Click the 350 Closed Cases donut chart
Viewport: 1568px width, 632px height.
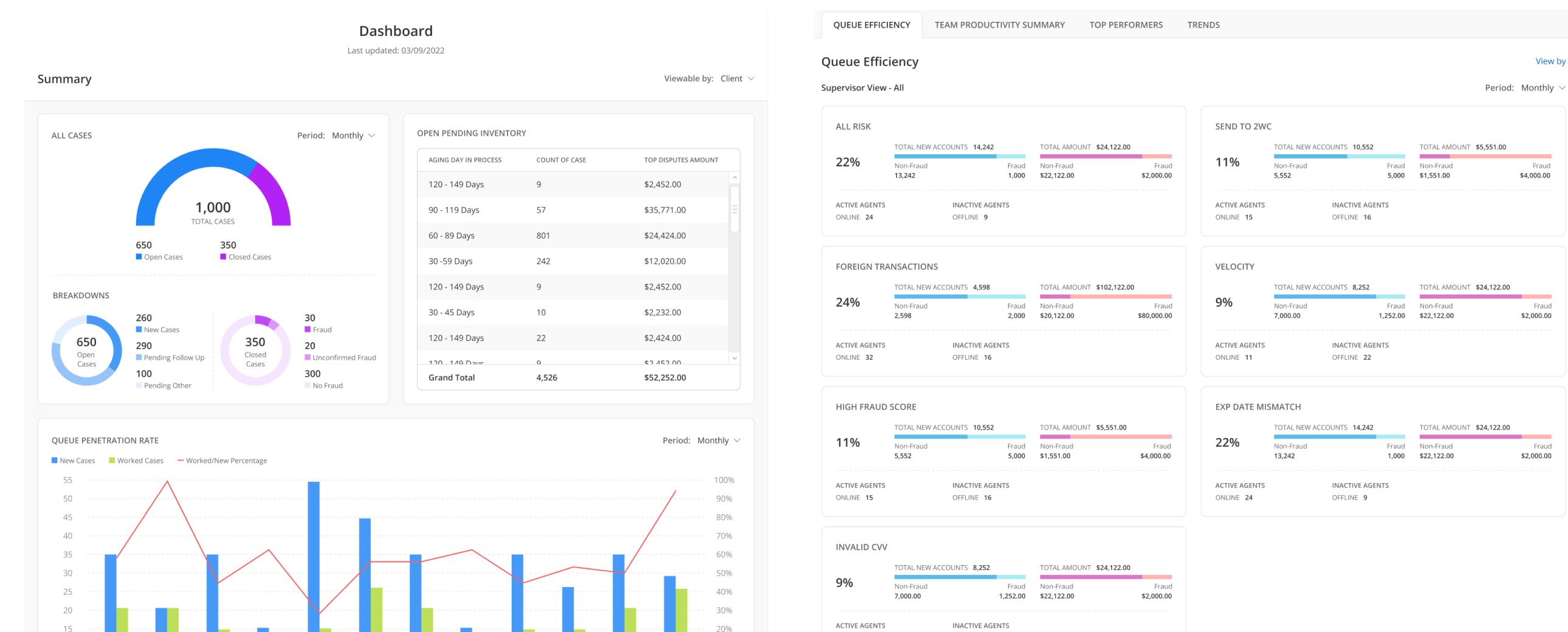point(255,350)
